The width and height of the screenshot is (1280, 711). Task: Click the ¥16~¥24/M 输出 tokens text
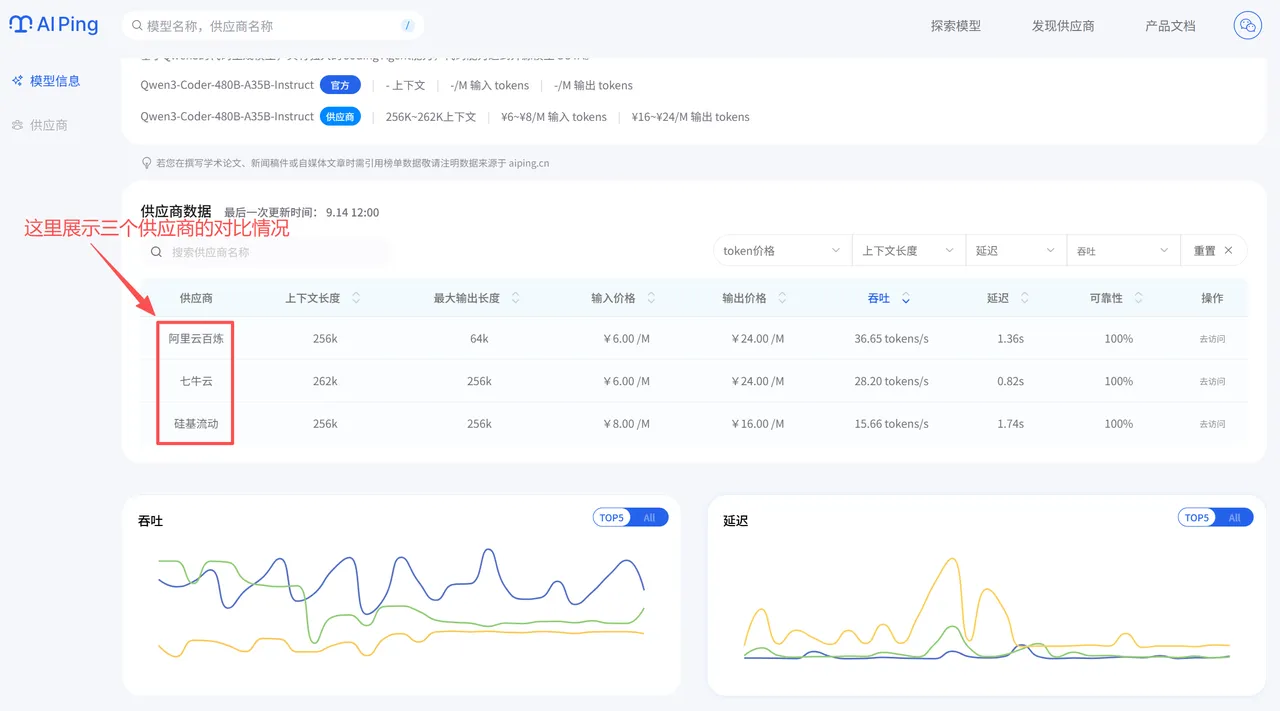(x=690, y=117)
